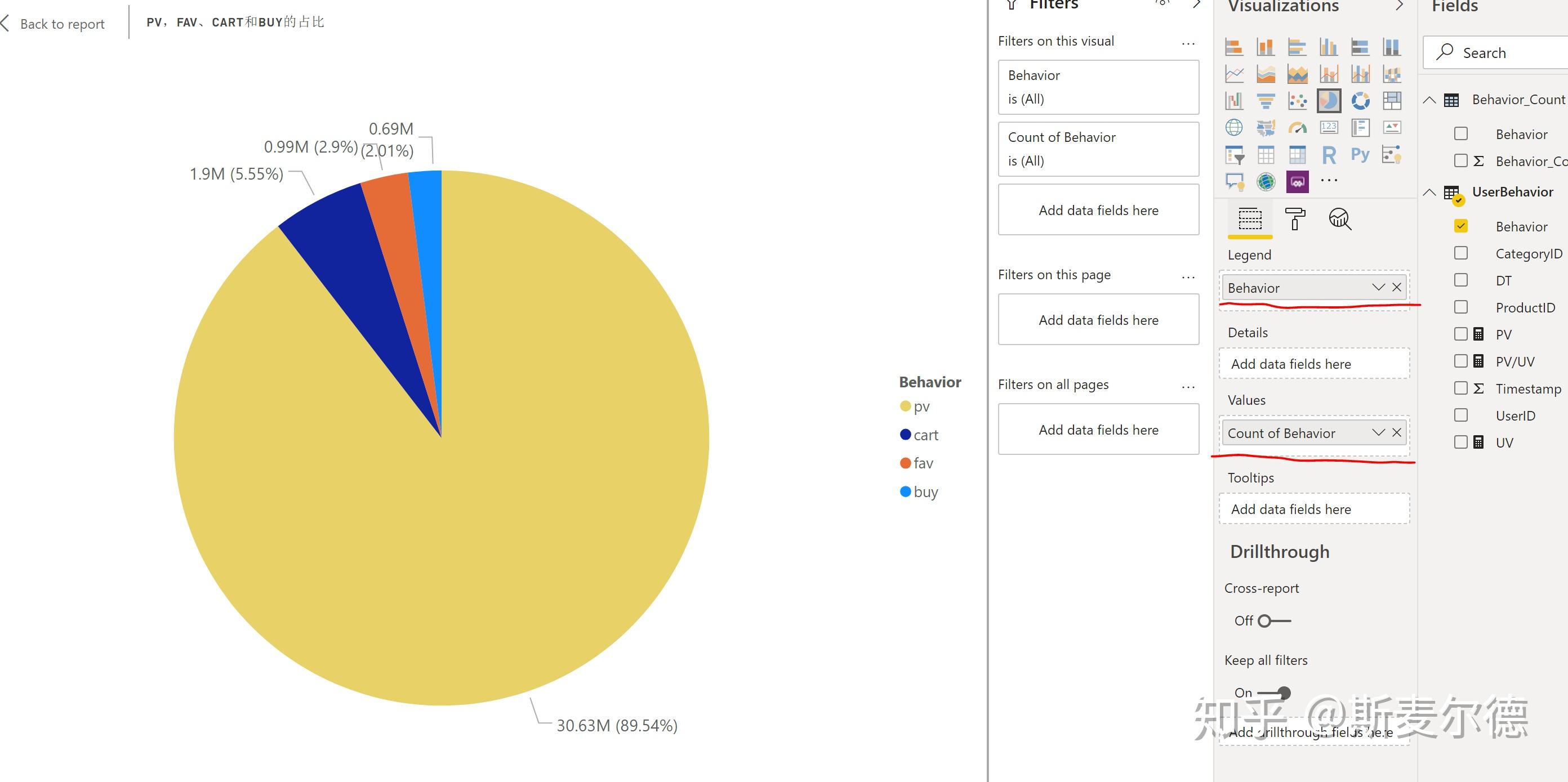
Task: Choose the ribbon chart visual
Action: (x=1392, y=74)
